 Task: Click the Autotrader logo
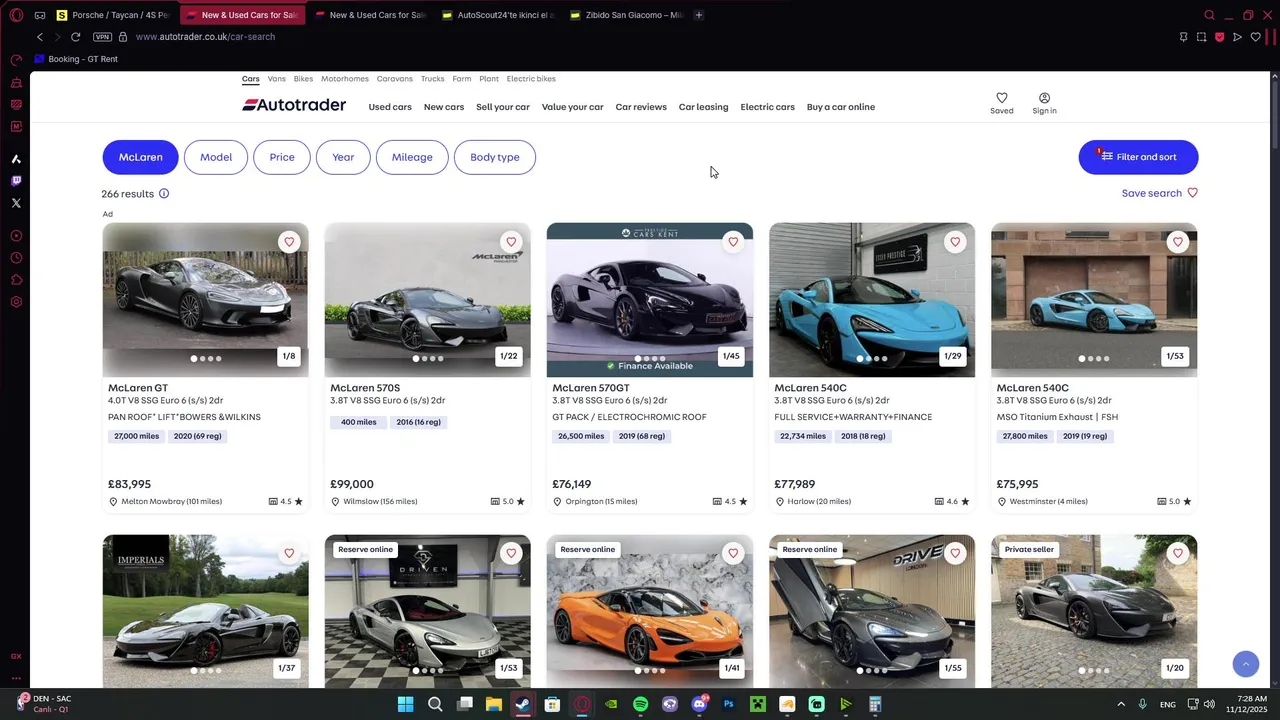click(x=294, y=105)
